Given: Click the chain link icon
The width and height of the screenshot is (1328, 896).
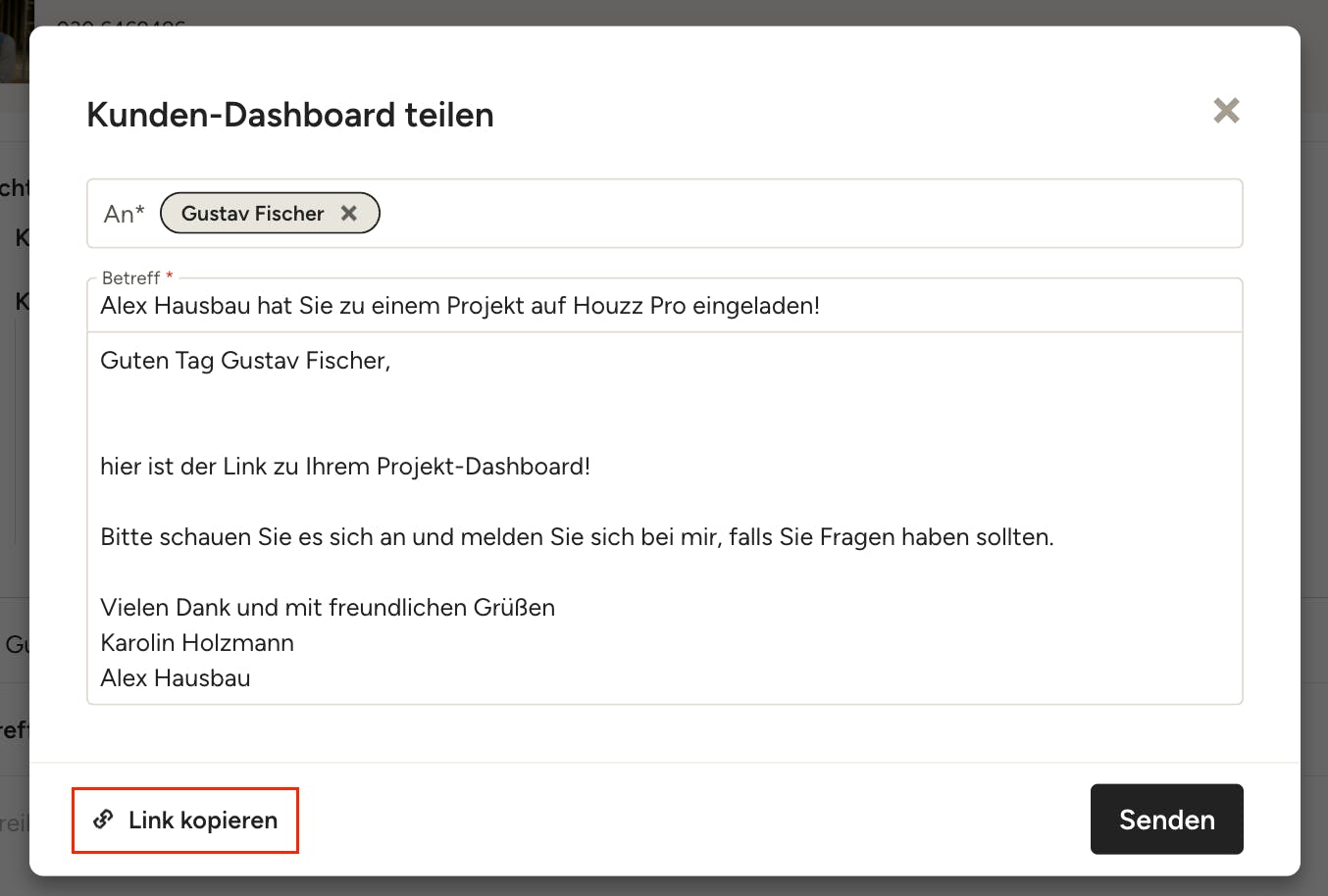Looking at the screenshot, I should click(x=103, y=820).
